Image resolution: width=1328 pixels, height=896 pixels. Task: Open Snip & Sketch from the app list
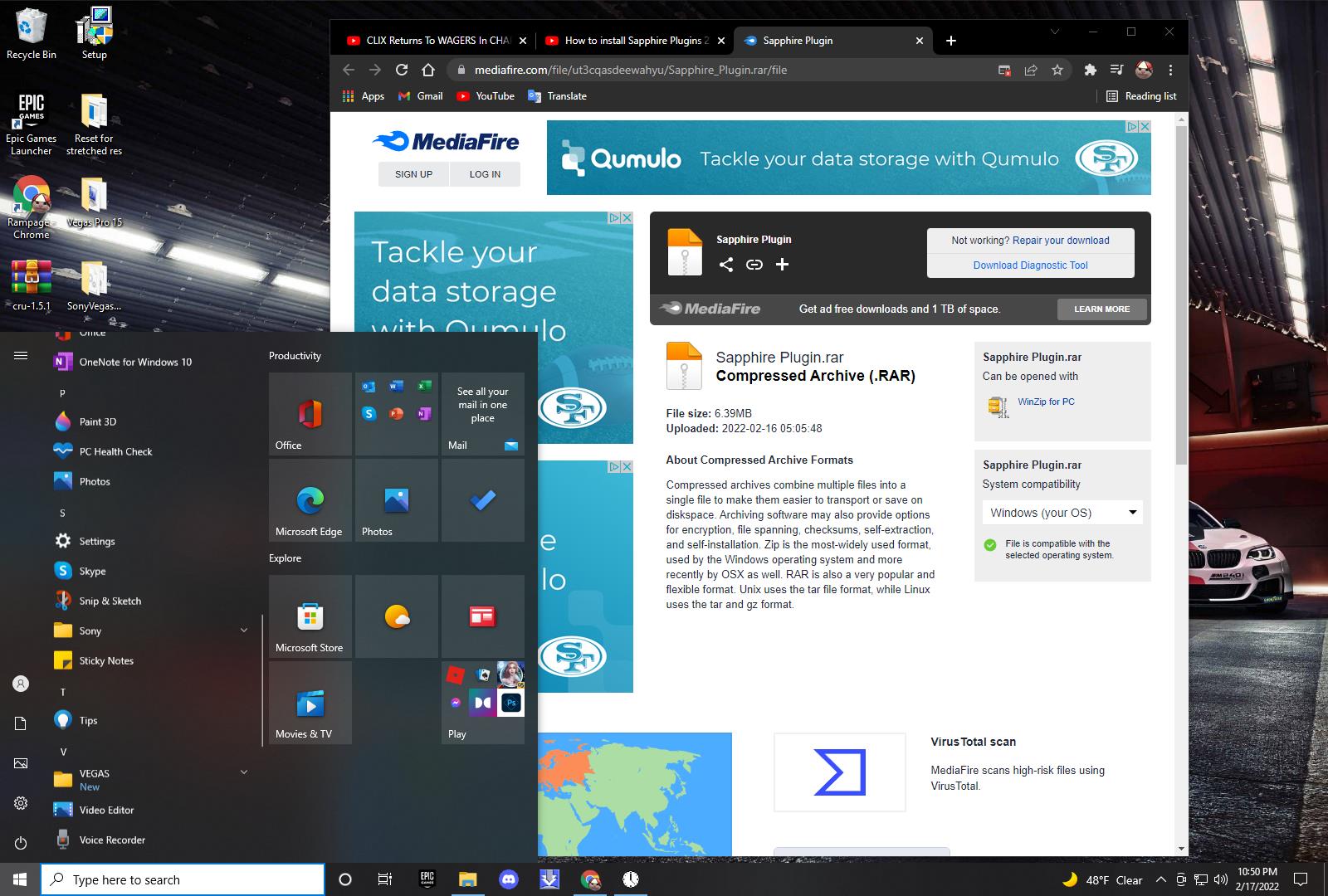pyautogui.click(x=110, y=601)
